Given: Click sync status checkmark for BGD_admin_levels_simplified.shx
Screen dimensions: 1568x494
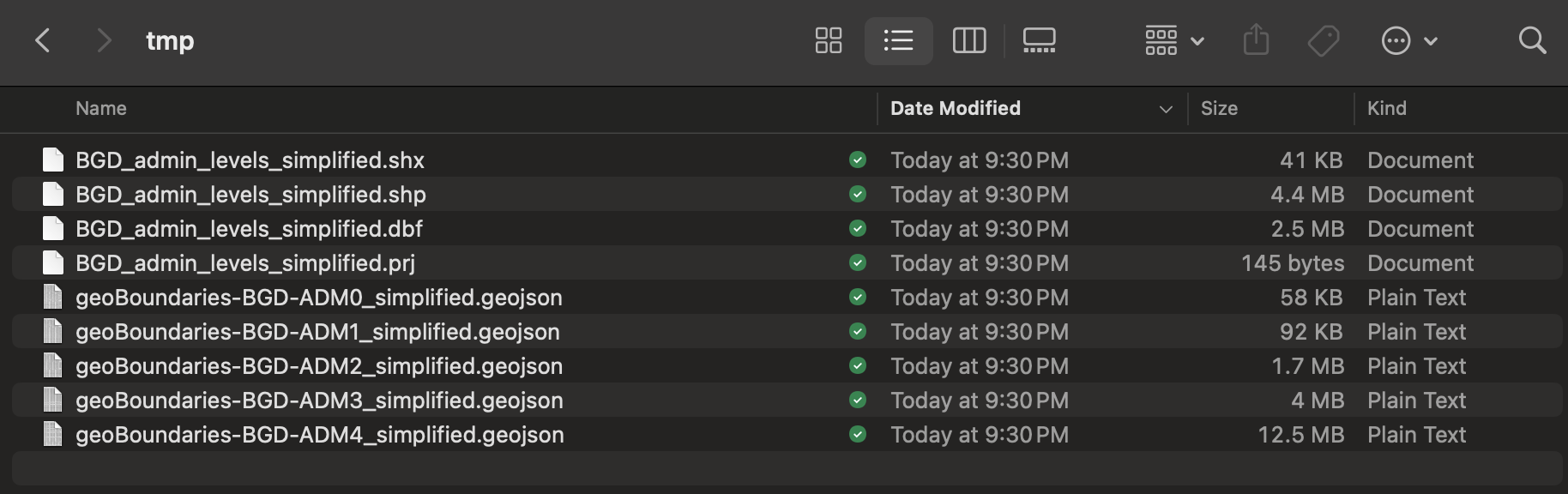Looking at the screenshot, I should tap(857, 160).
